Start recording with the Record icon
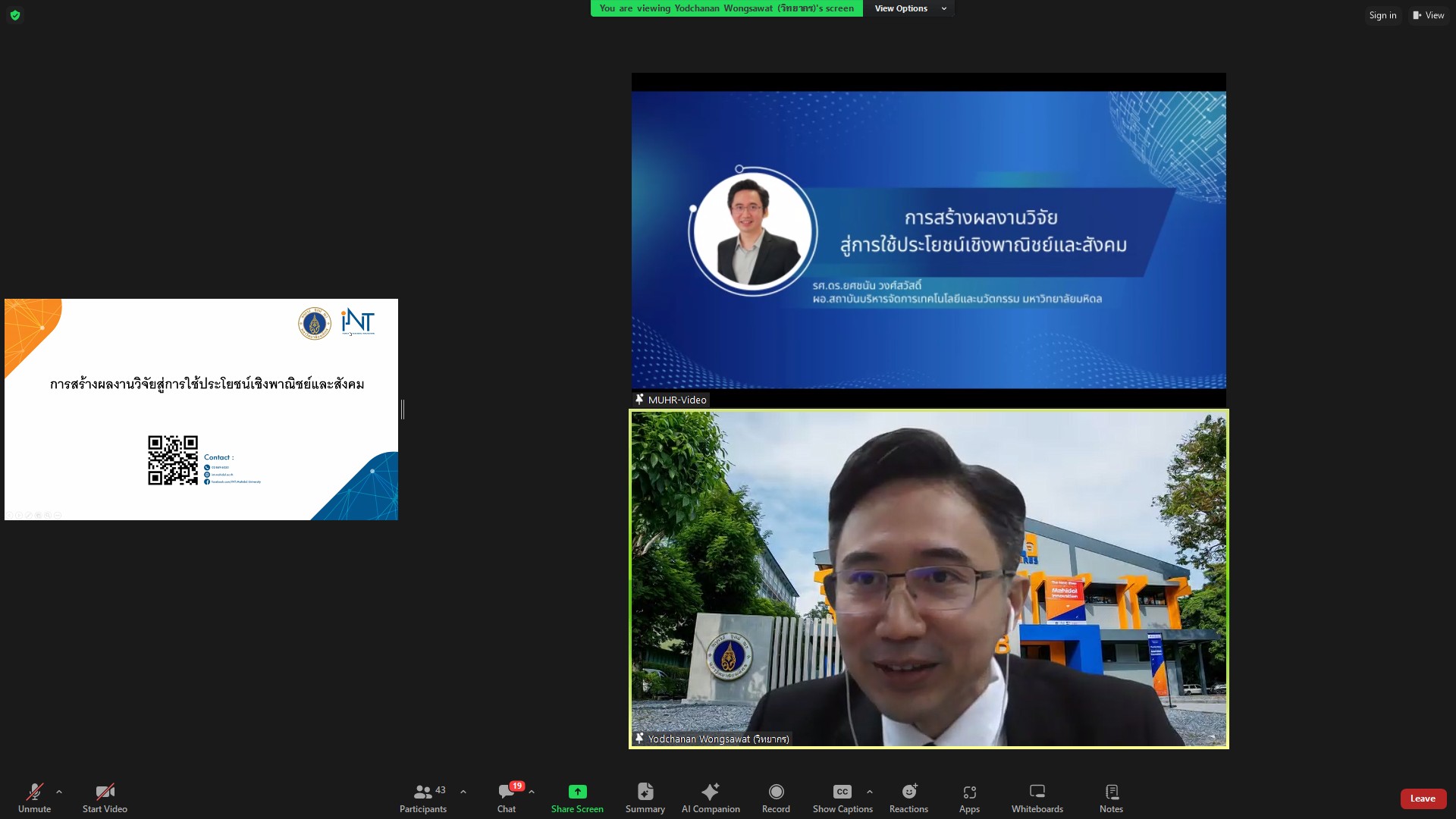The image size is (1456, 819). tap(776, 792)
